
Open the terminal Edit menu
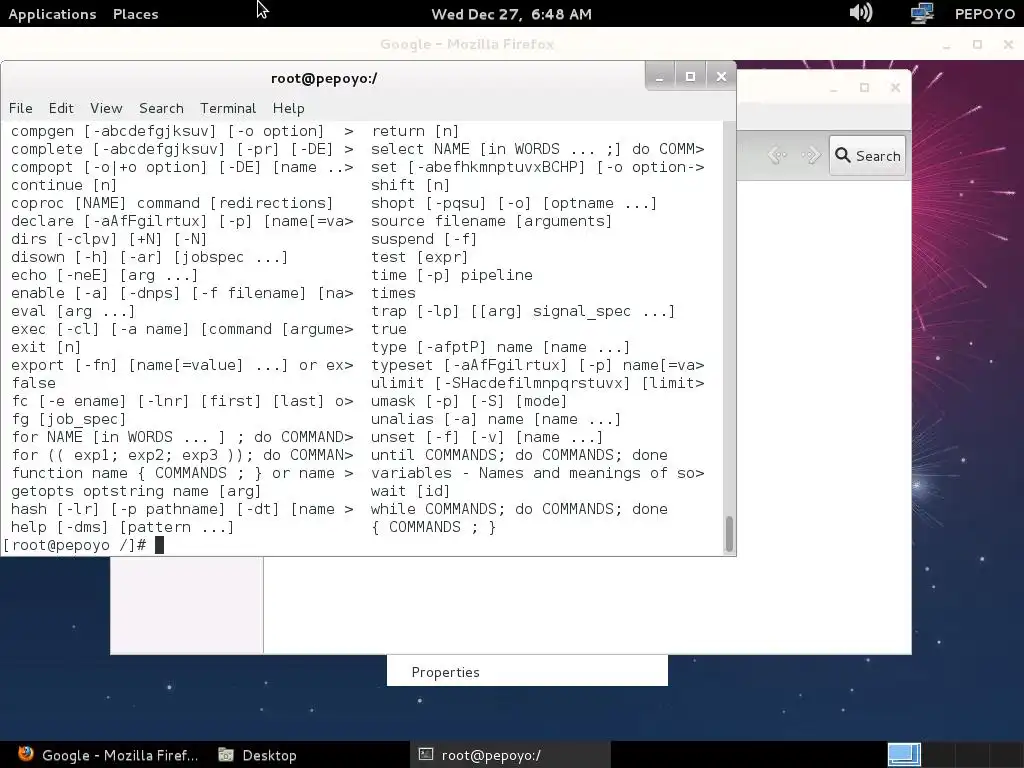point(61,108)
